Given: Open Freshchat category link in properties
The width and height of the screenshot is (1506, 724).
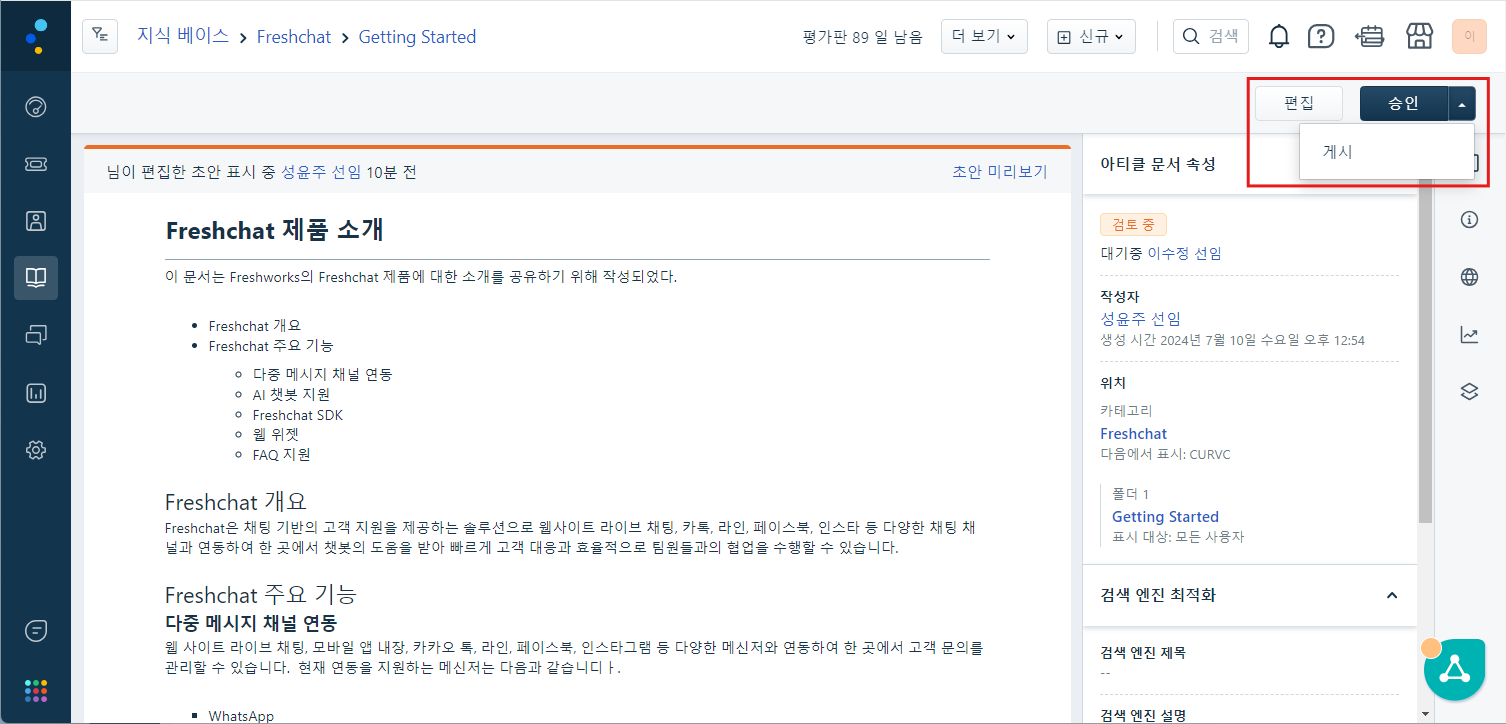Looking at the screenshot, I should (1133, 434).
